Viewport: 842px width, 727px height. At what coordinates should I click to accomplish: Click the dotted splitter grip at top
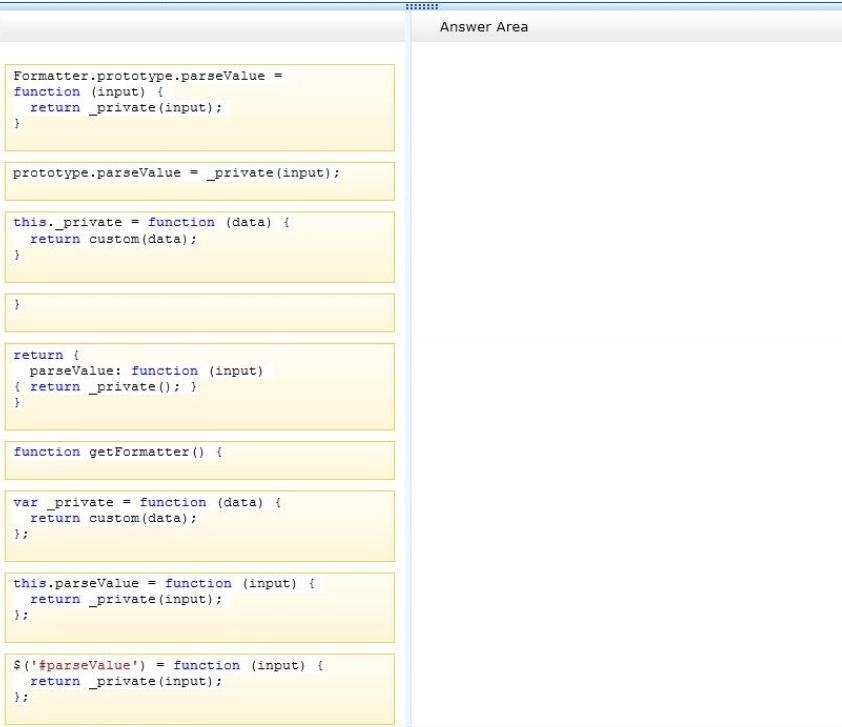coord(422,6)
